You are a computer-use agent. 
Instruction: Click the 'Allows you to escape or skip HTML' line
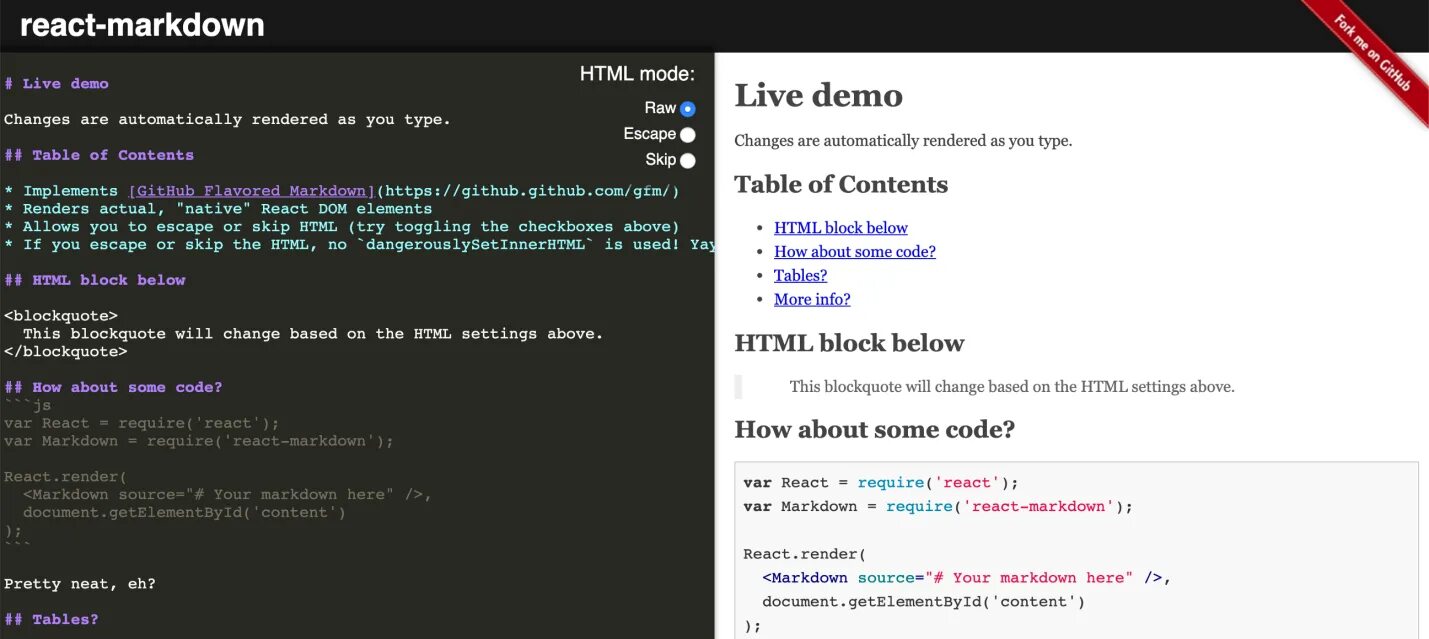click(x=342, y=227)
